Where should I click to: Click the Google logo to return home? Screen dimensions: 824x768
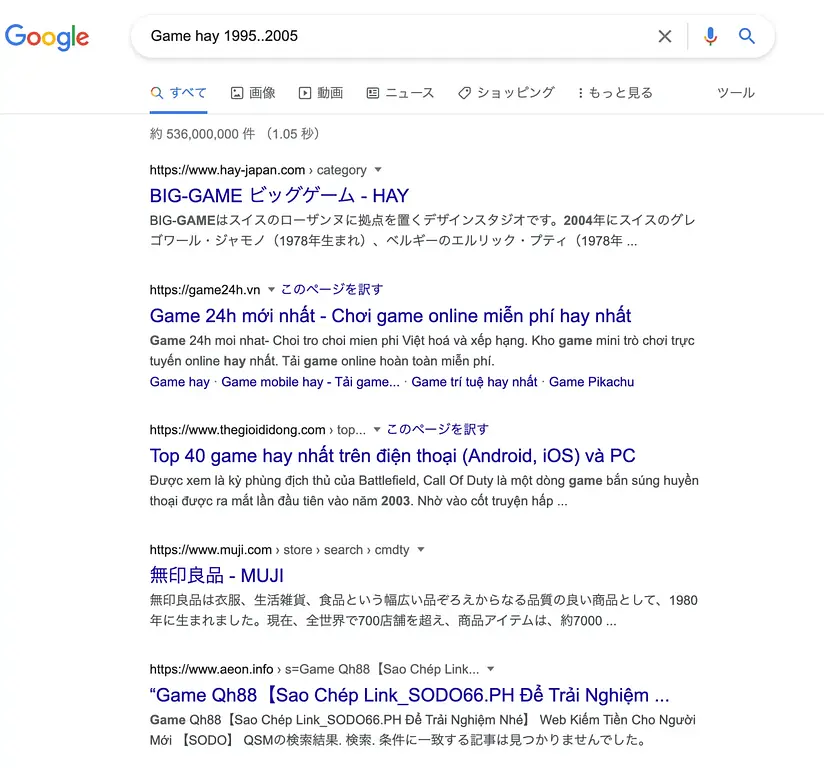click(x=46, y=37)
